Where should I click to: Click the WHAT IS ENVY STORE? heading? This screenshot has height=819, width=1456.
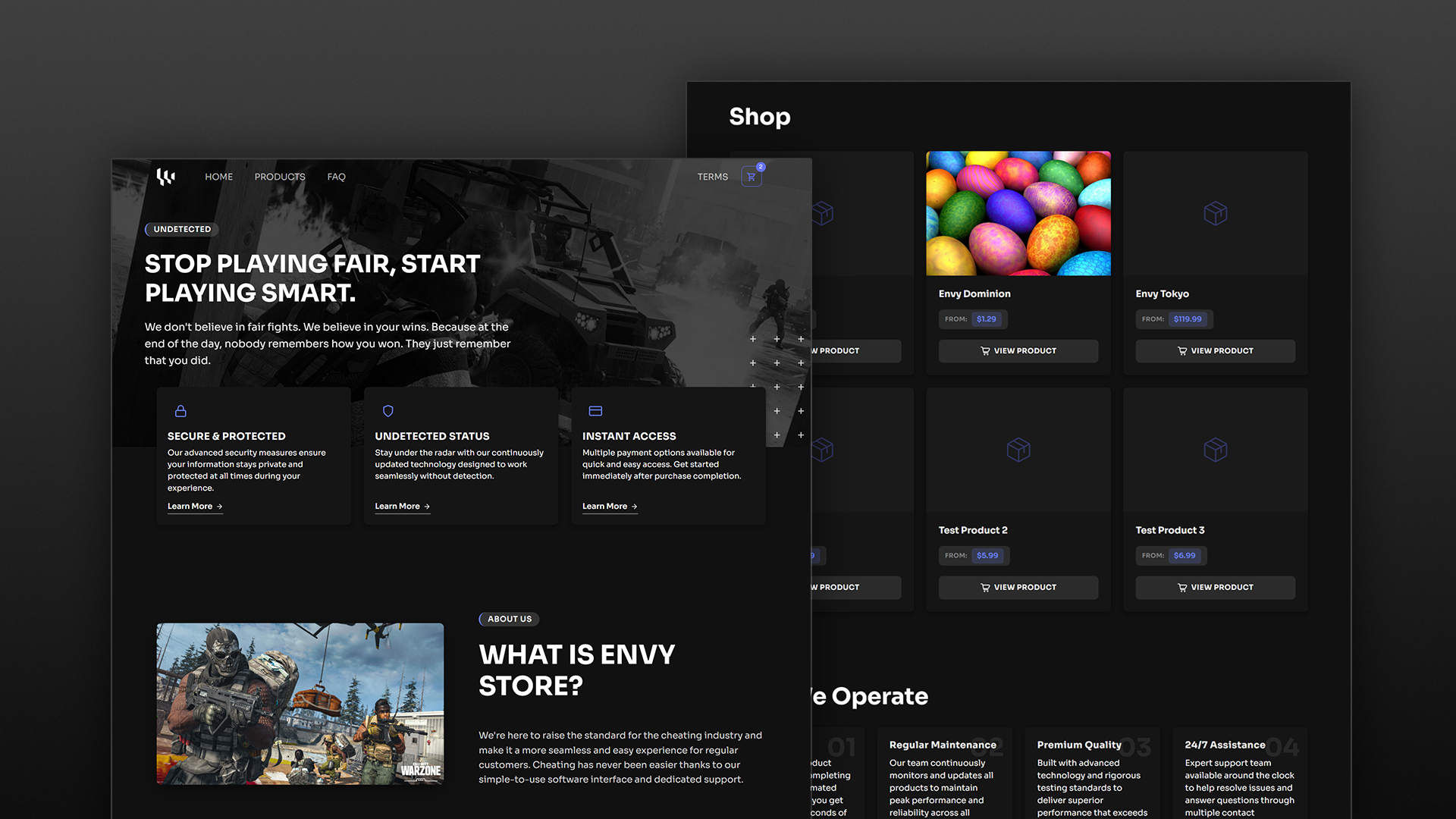click(577, 670)
